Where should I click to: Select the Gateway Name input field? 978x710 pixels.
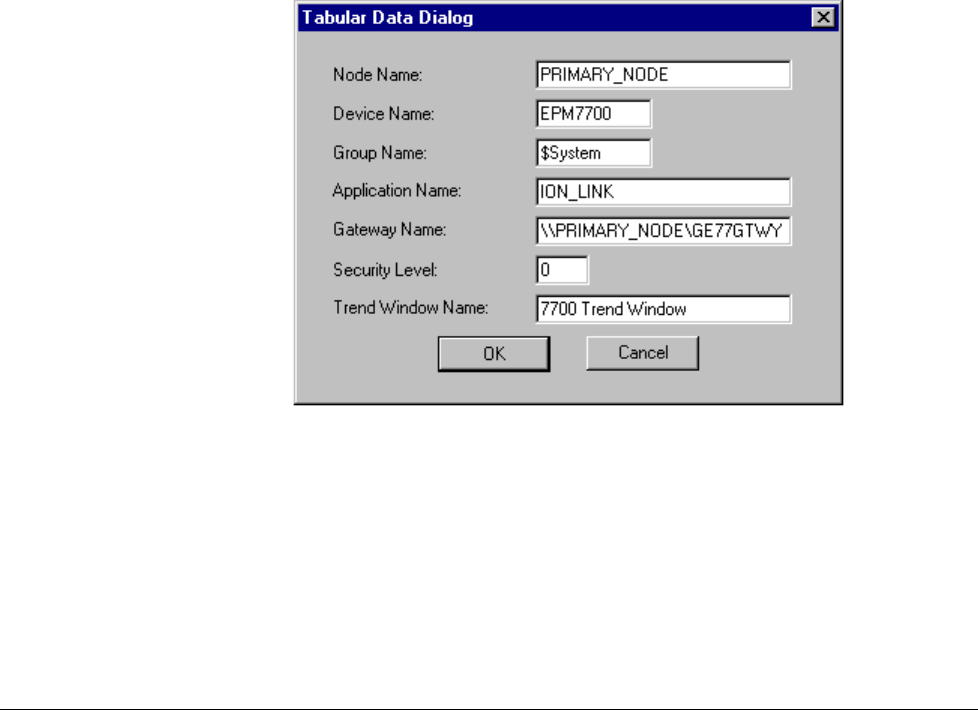pyautogui.click(x=664, y=231)
